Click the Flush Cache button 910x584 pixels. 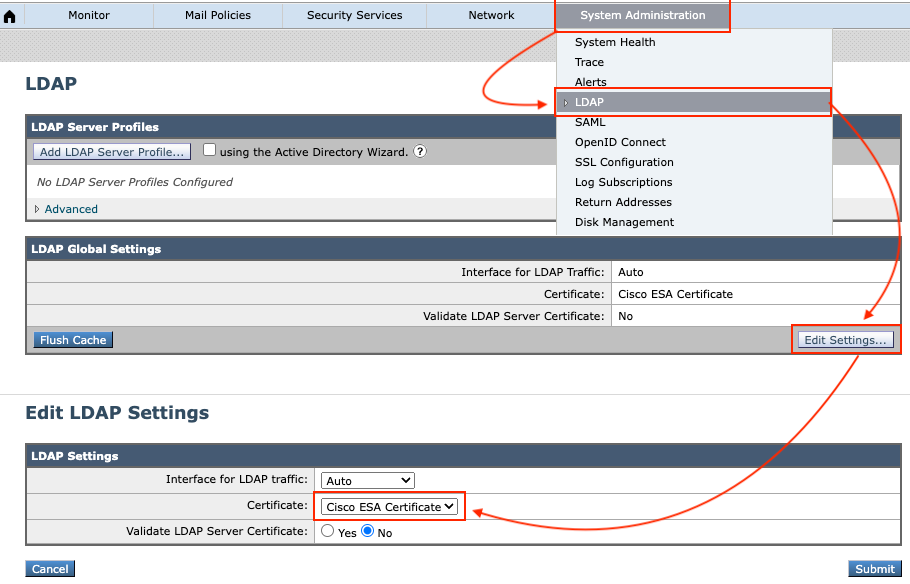72,339
